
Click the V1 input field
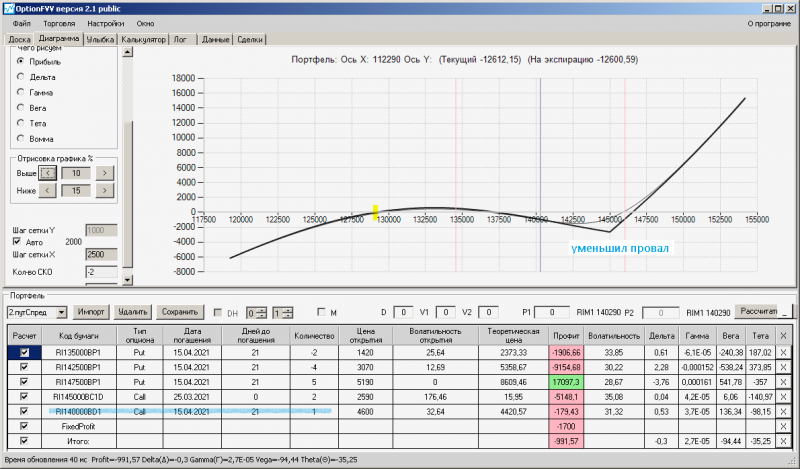445,312
